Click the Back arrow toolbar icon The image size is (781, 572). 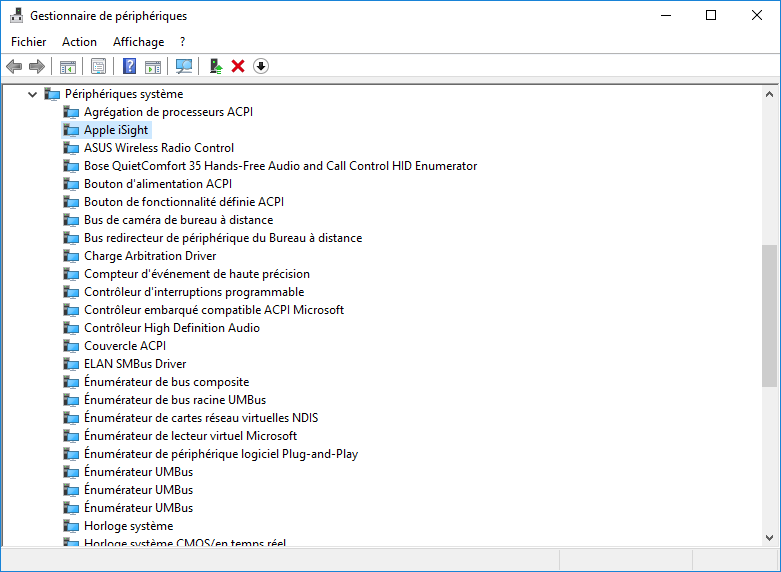pyautogui.click(x=14, y=66)
